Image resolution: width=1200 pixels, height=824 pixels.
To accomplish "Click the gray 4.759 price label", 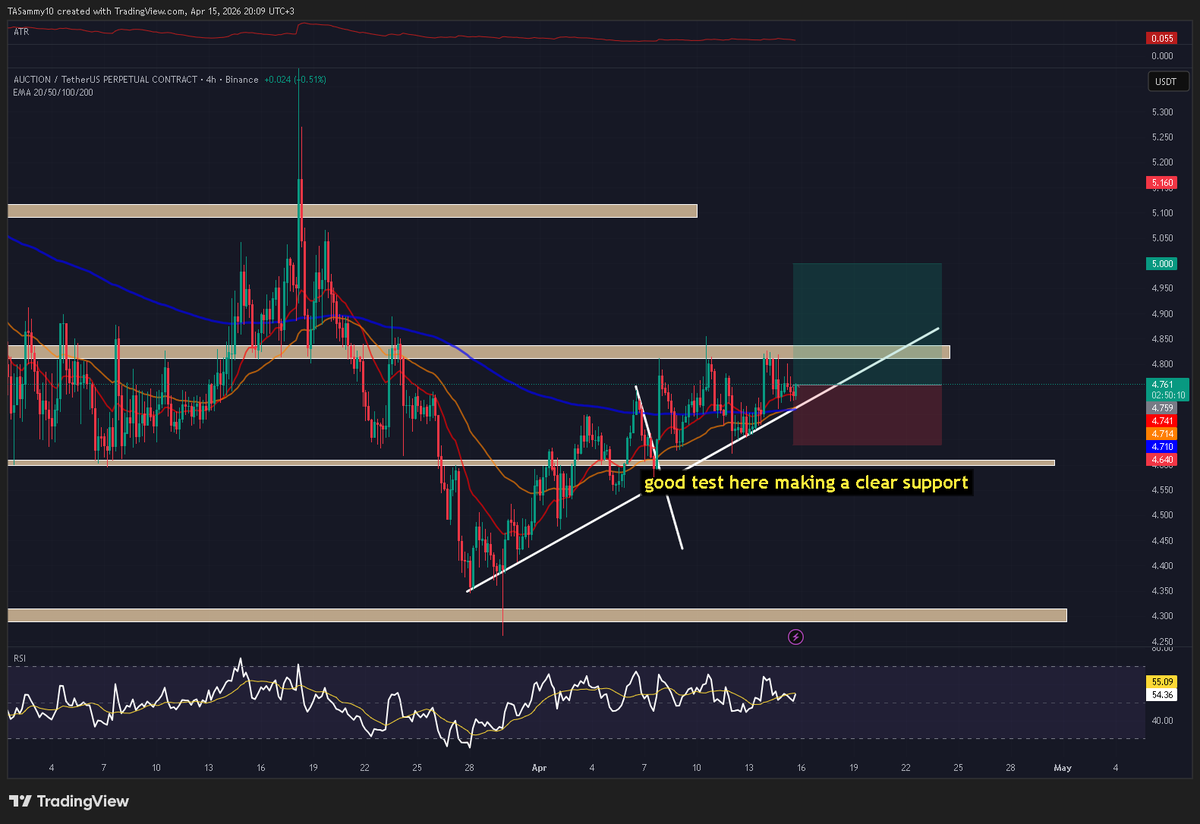I will point(1162,408).
